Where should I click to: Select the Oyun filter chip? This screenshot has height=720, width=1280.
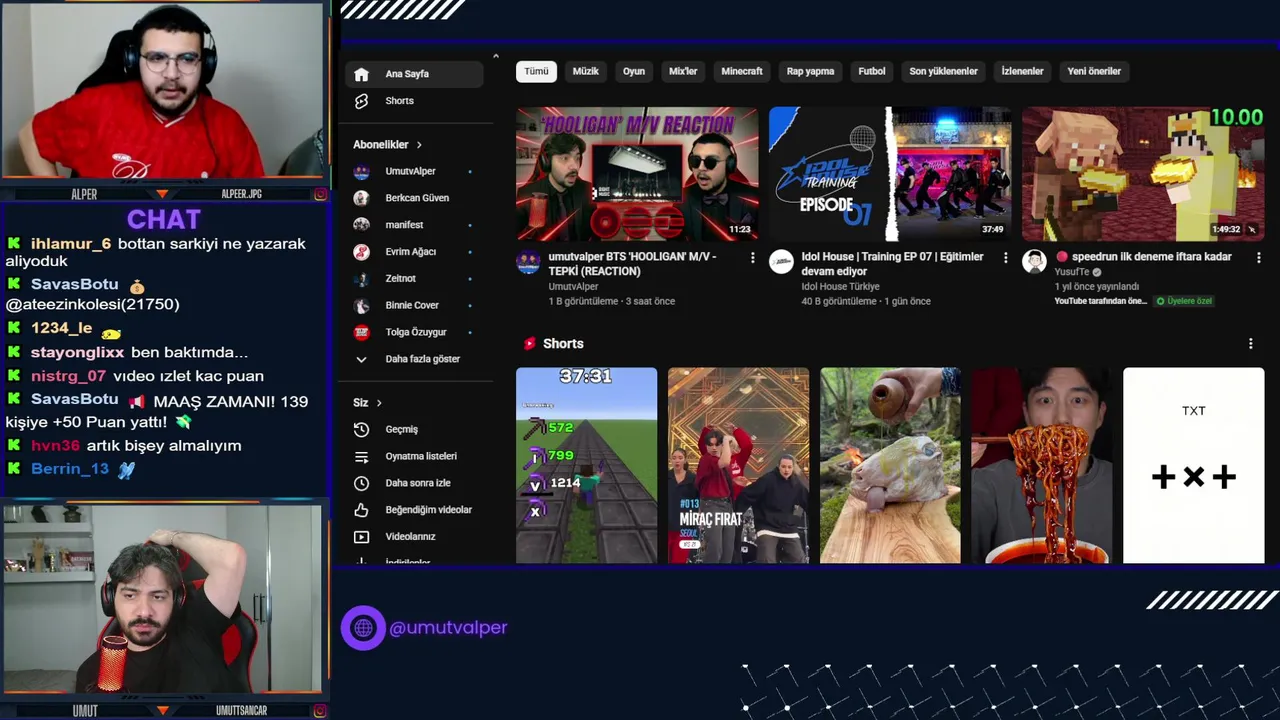click(x=634, y=71)
